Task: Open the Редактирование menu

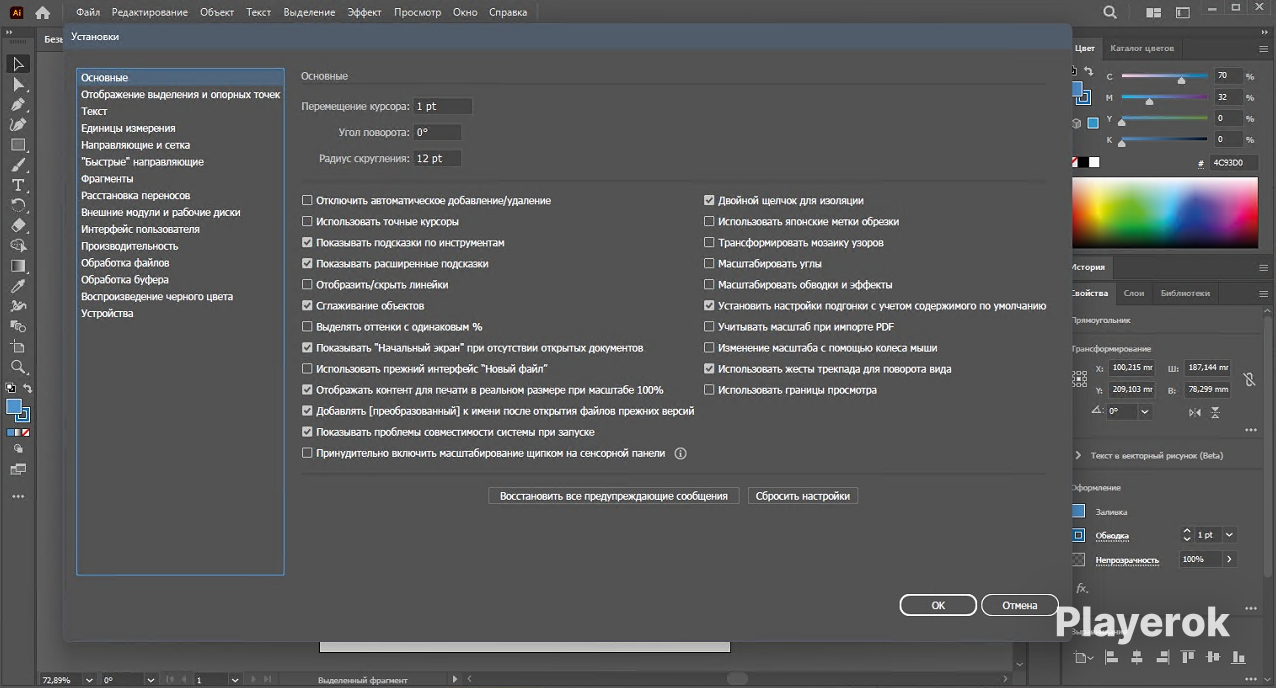Action: pos(150,13)
